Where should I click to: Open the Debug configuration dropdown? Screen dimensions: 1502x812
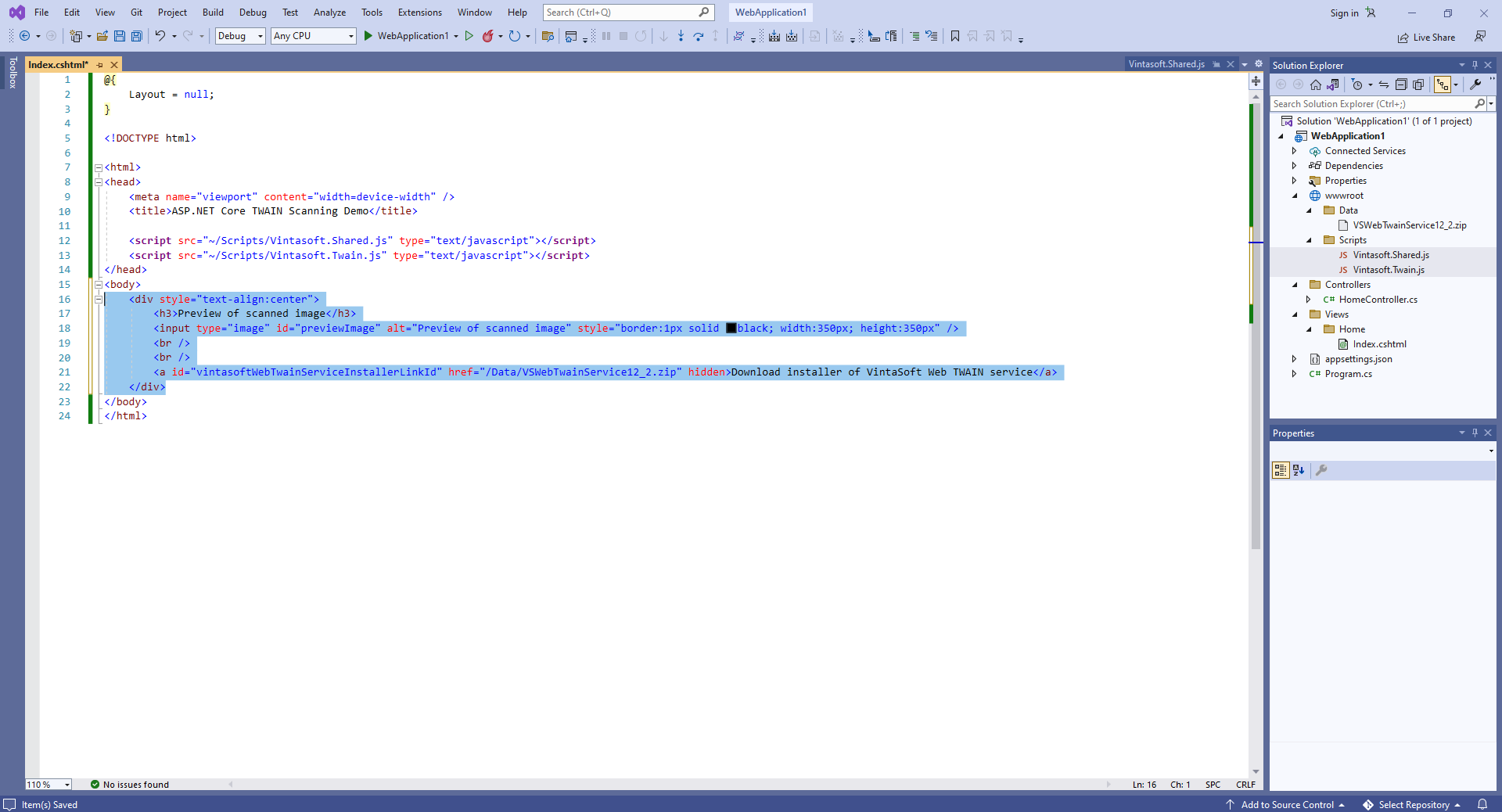(240, 36)
